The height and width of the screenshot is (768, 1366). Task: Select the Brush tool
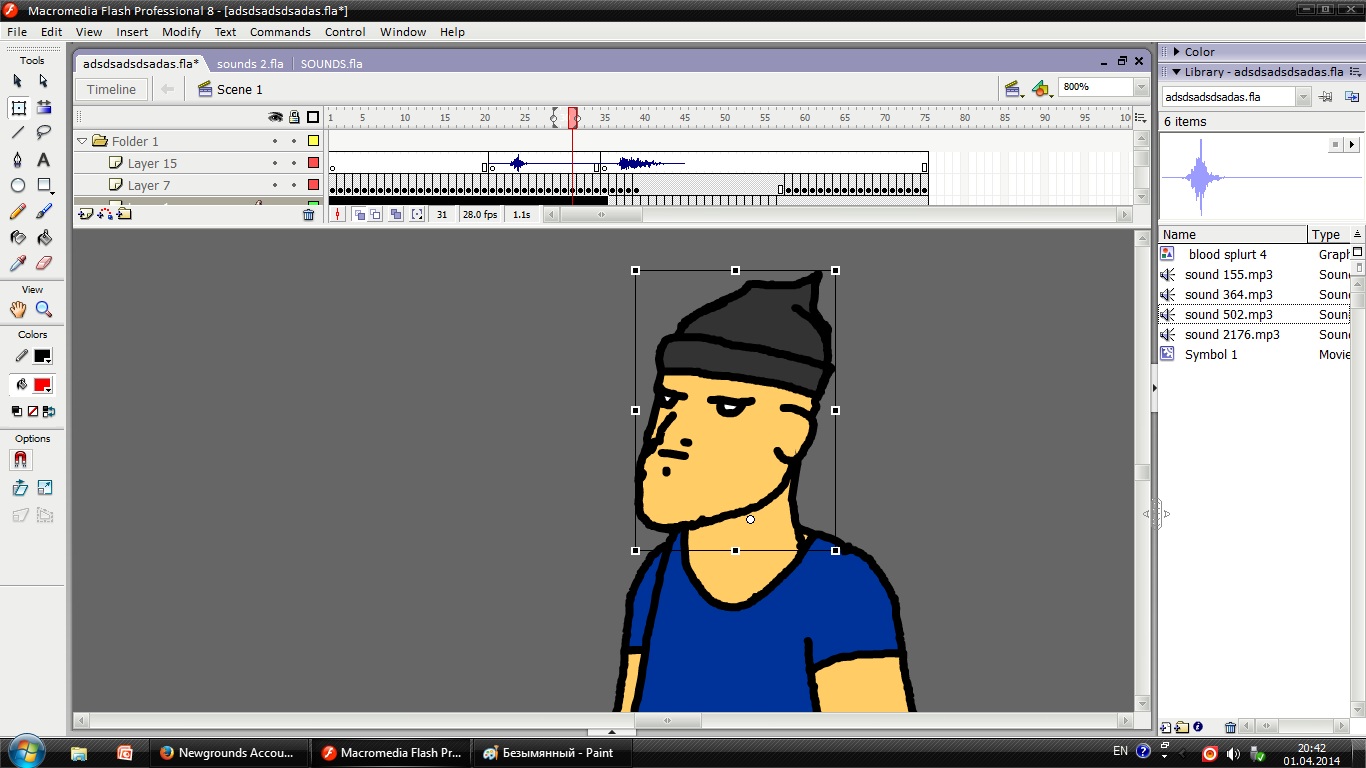tap(44, 212)
